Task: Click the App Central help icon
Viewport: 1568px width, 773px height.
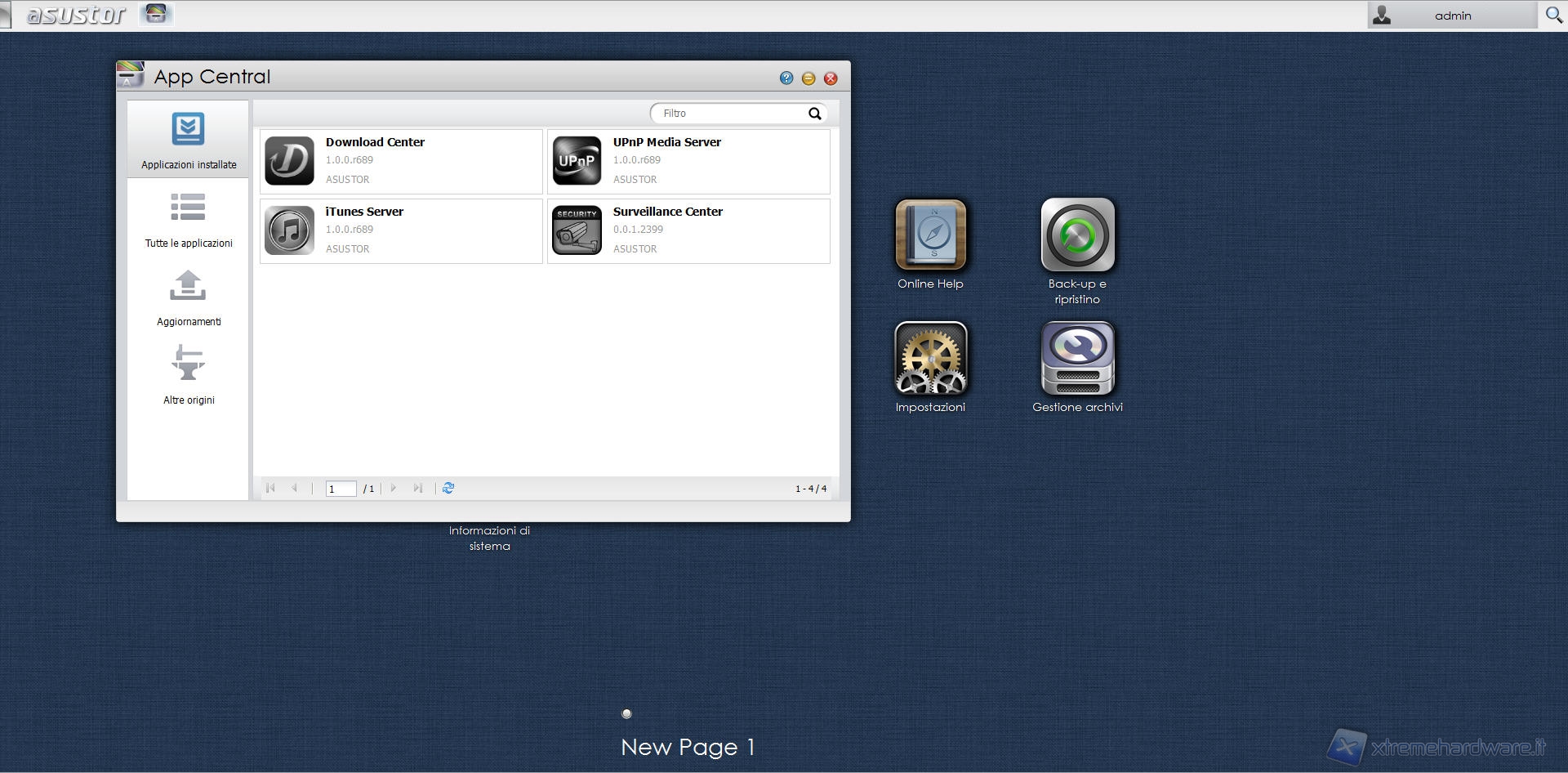Action: [786, 78]
